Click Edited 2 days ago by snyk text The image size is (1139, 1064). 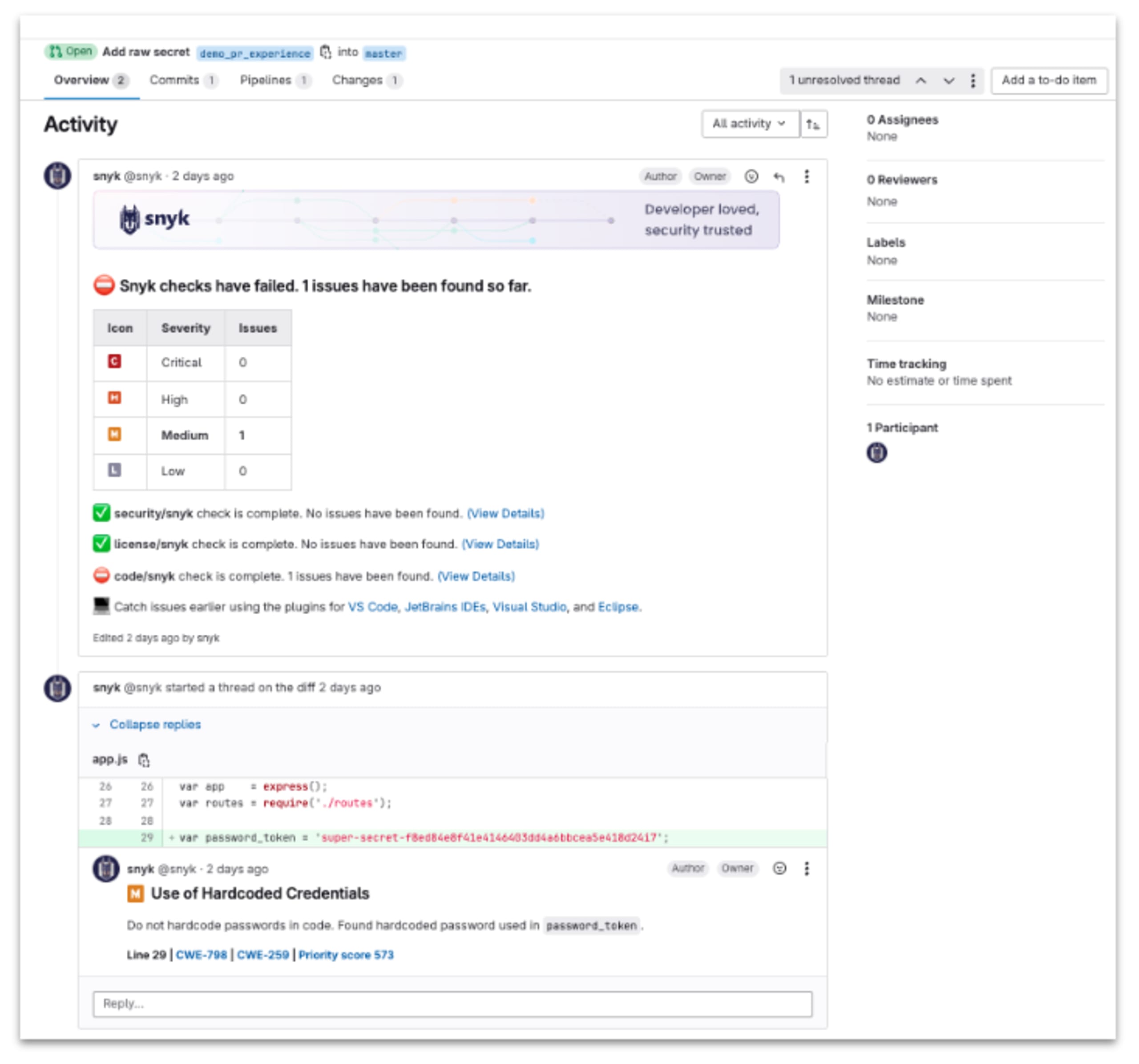(156, 638)
